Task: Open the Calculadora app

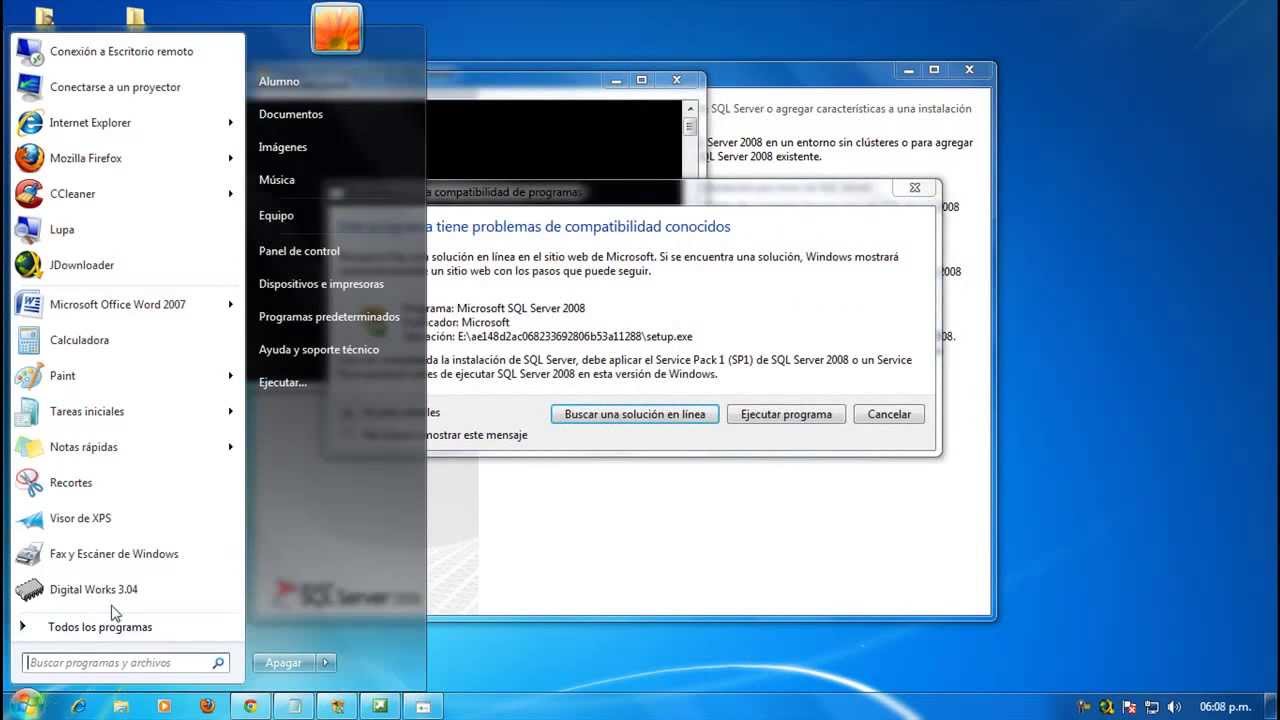Action: 127,340
